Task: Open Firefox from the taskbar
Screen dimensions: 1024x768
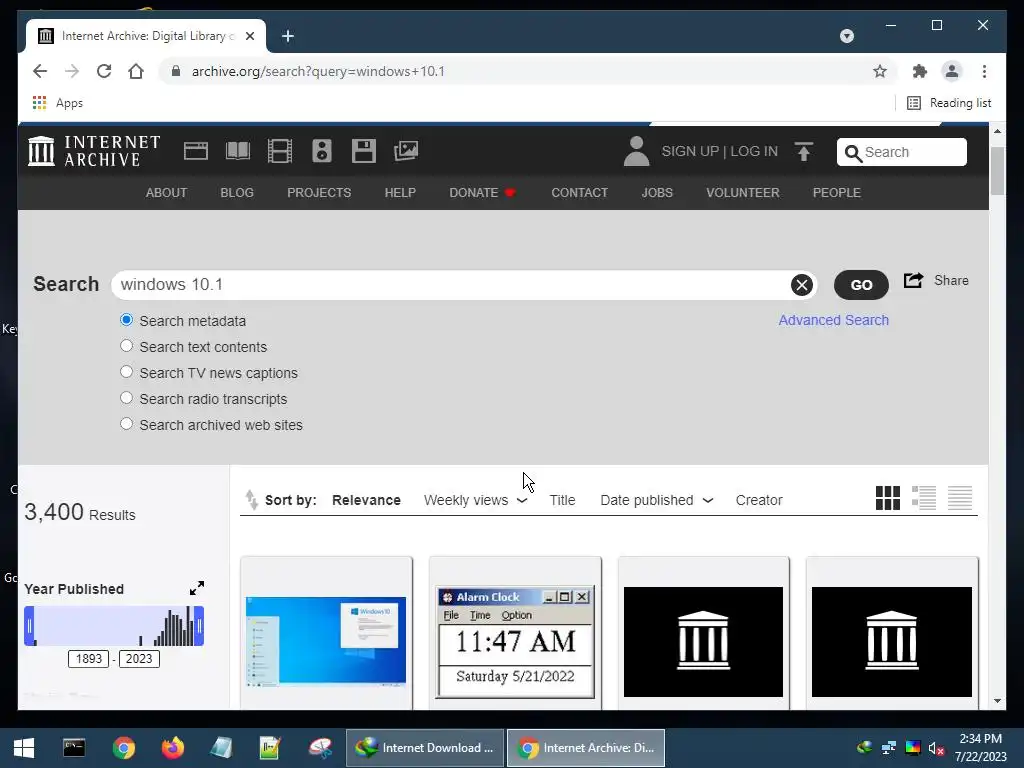Action: [x=172, y=748]
